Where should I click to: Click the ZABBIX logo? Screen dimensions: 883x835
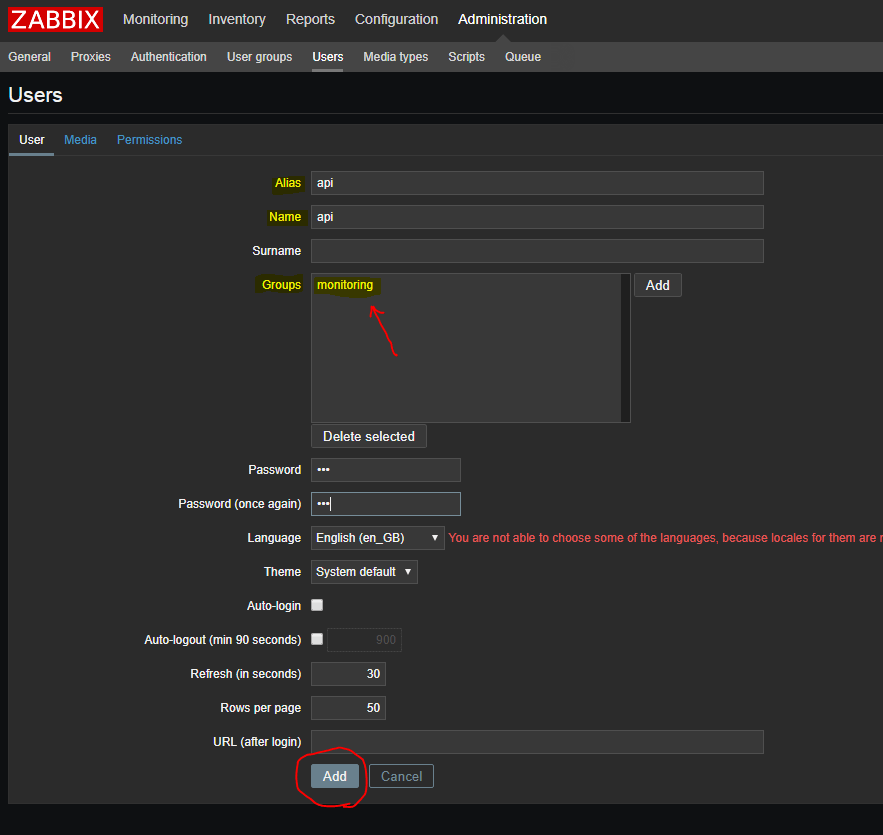pyautogui.click(x=56, y=20)
